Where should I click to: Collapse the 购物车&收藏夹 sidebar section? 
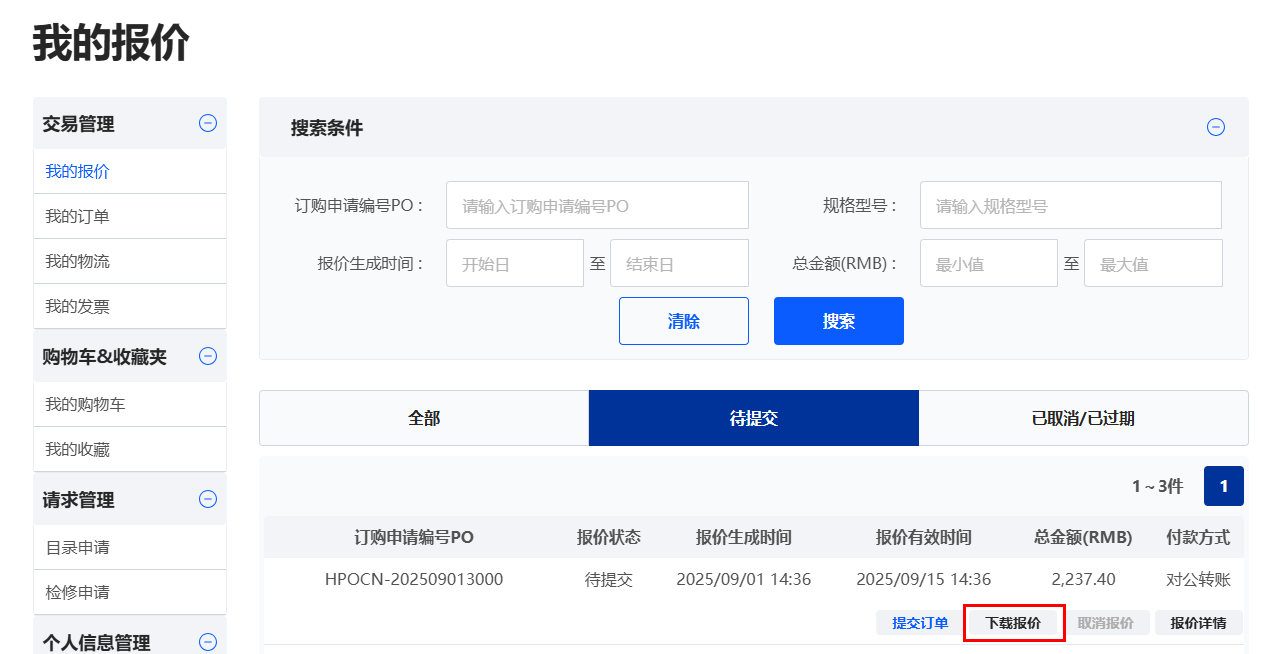pos(208,356)
